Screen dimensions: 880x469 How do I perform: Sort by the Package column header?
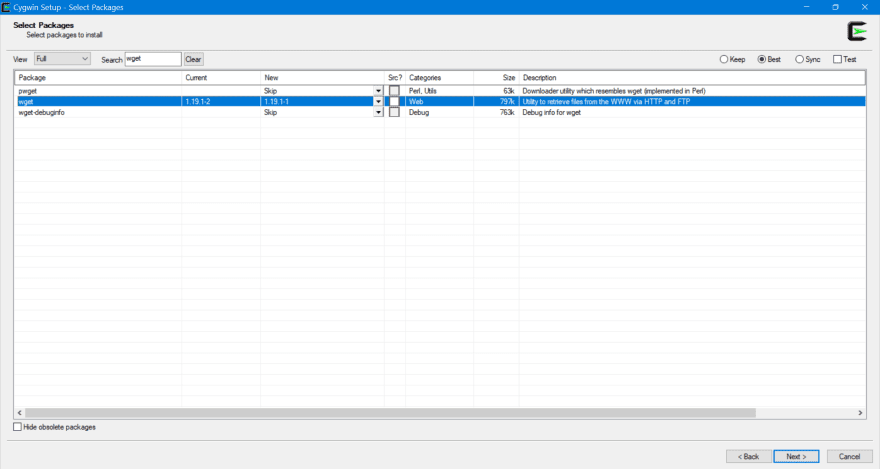[x=98, y=77]
